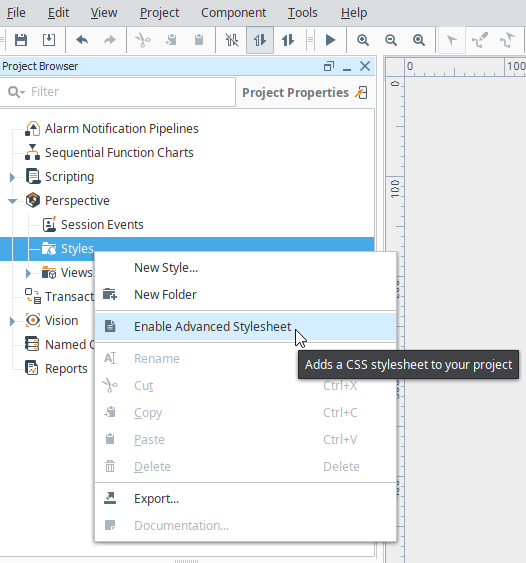Open the Component menu

233,13
